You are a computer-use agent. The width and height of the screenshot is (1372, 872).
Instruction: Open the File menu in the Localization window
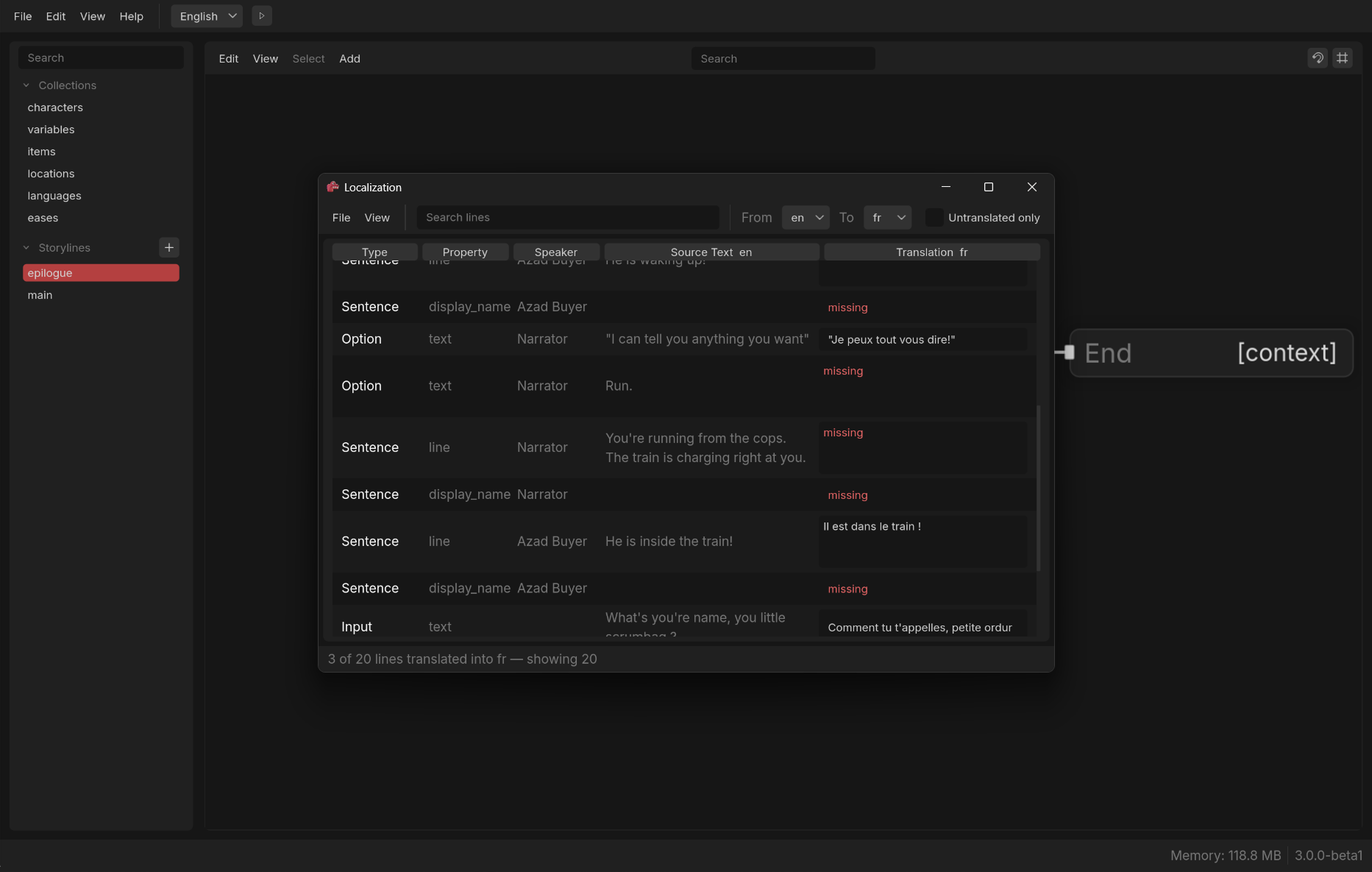pos(341,217)
